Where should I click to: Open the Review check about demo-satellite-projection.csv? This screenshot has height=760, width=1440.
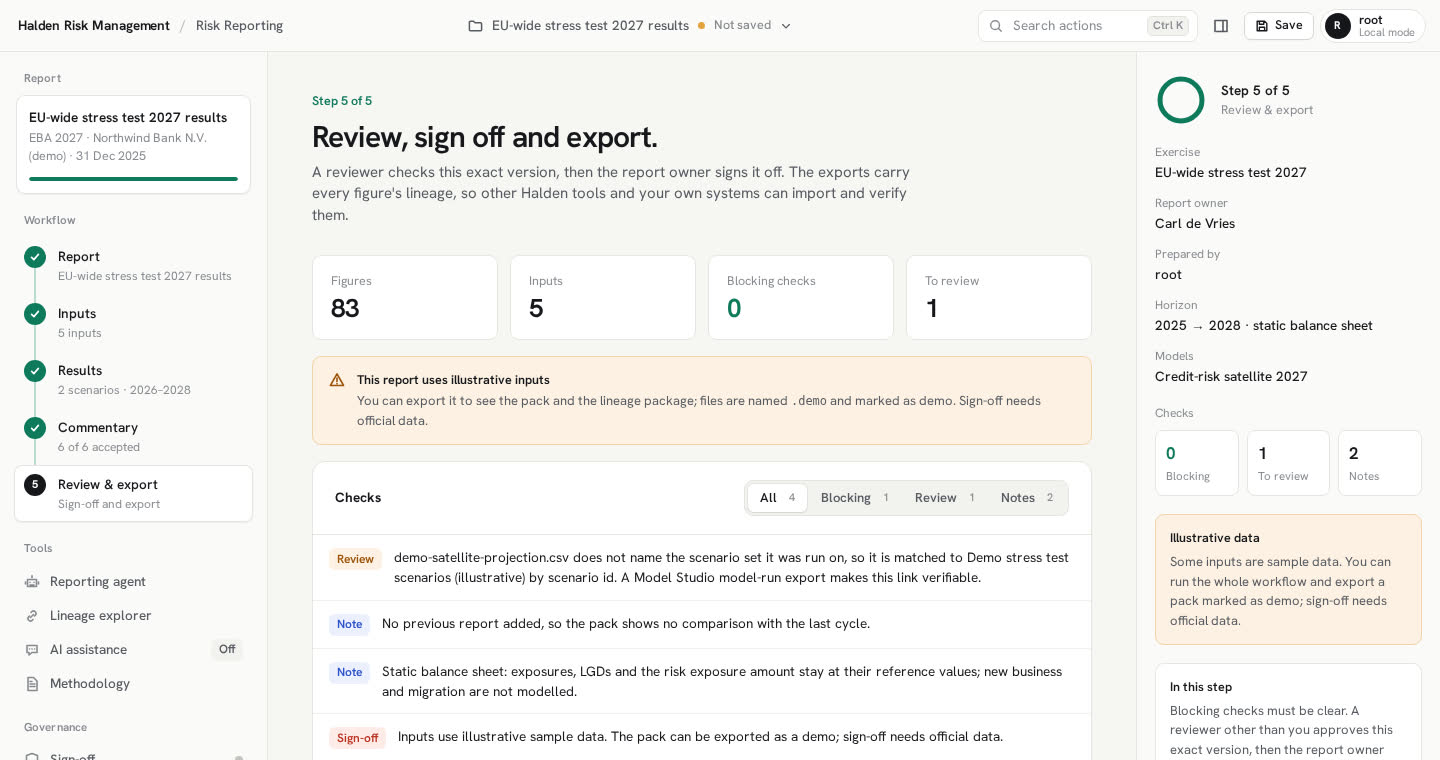[x=702, y=568]
